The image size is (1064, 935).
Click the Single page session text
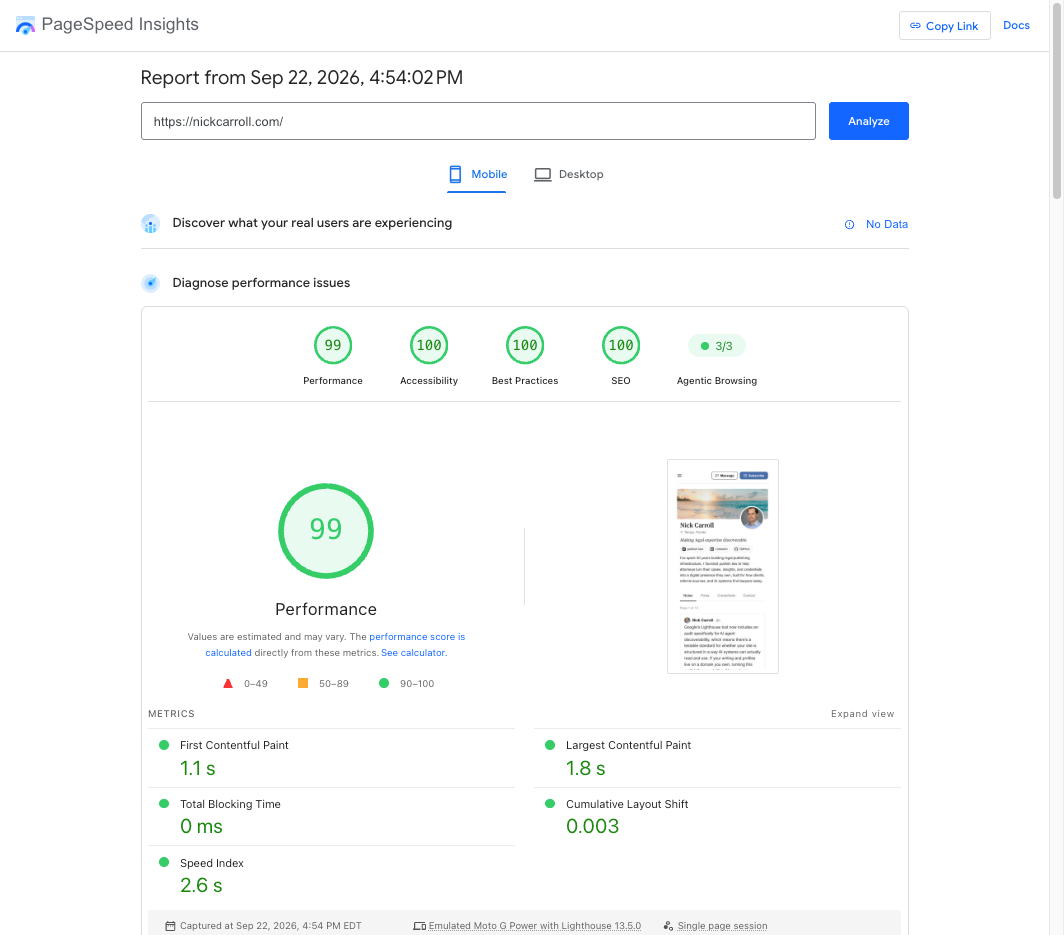pyautogui.click(x=722, y=926)
